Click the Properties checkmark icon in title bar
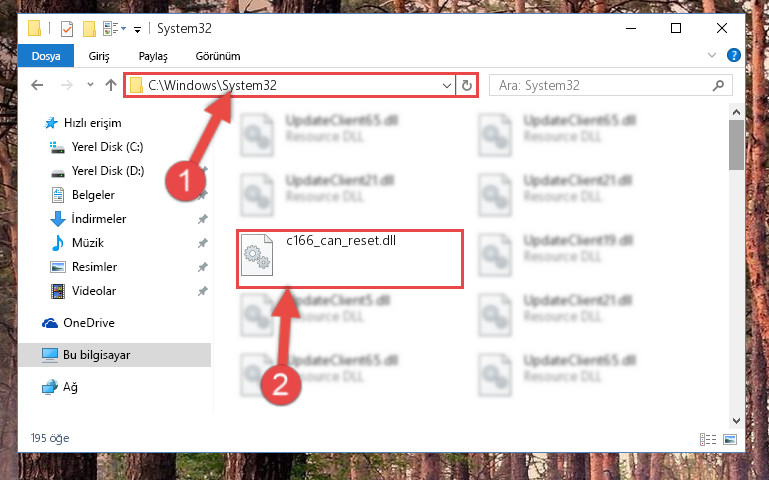Screen dimensions: 769x480 click(67, 28)
